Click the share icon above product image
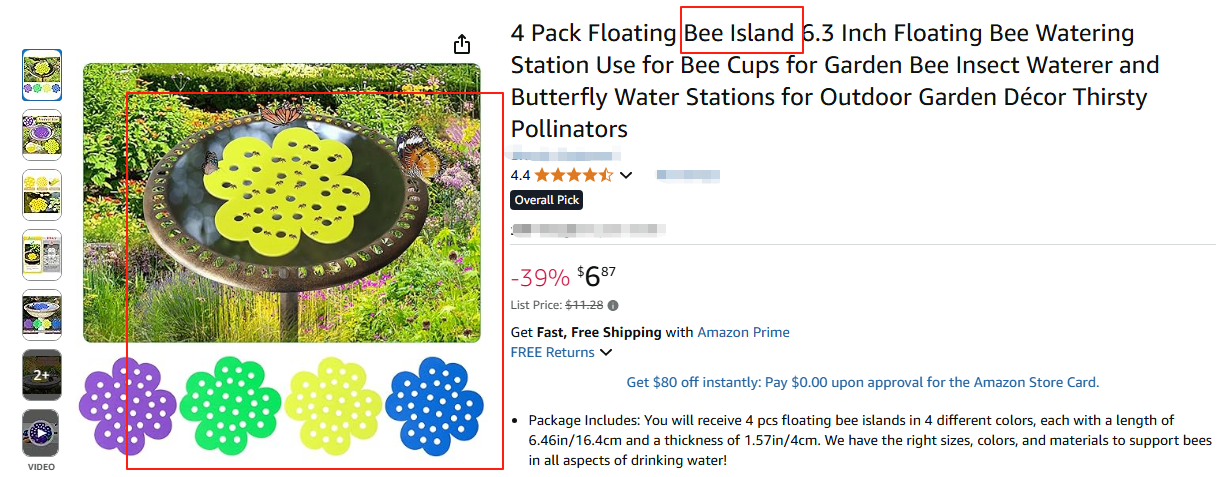 461,44
